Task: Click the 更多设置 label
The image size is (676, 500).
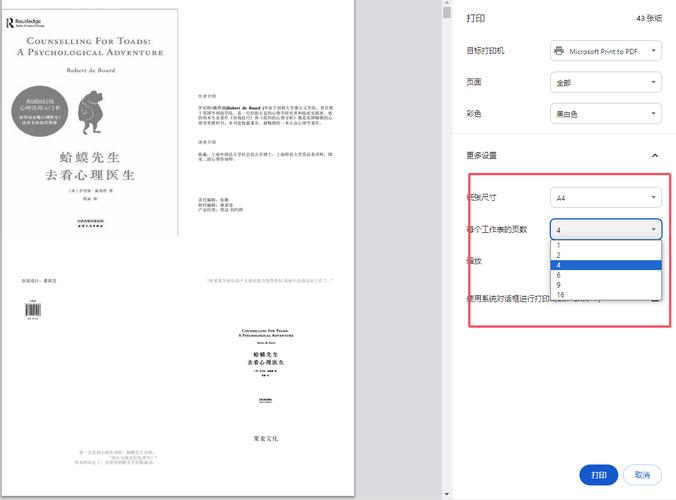Action: [x=481, y=155]
